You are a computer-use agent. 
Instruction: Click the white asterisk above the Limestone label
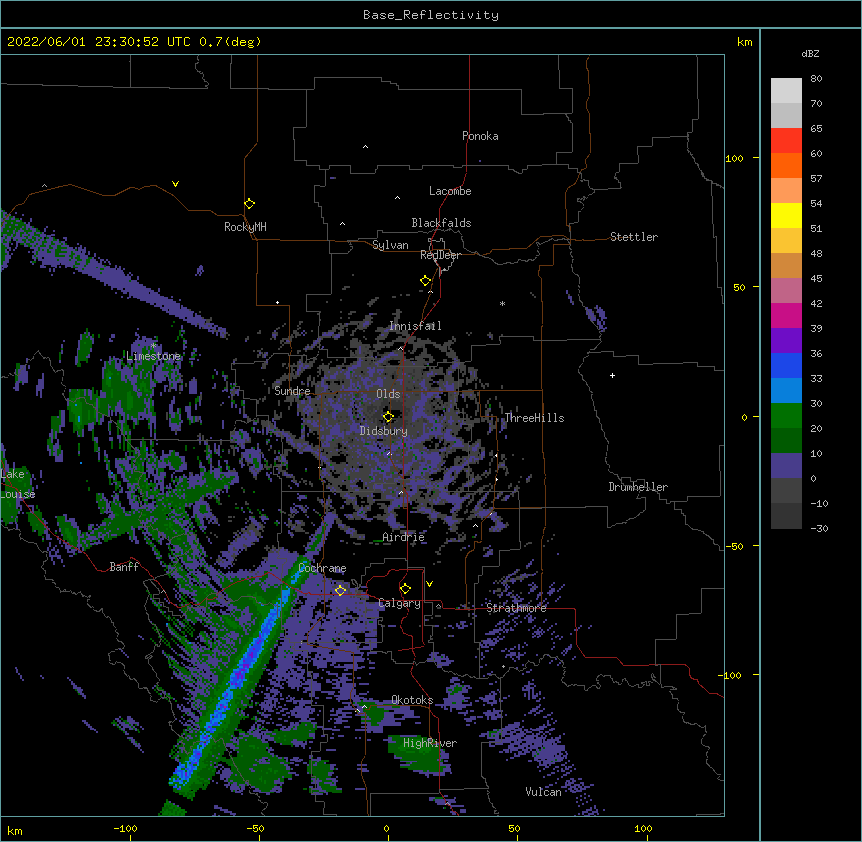tap(153, 346)
